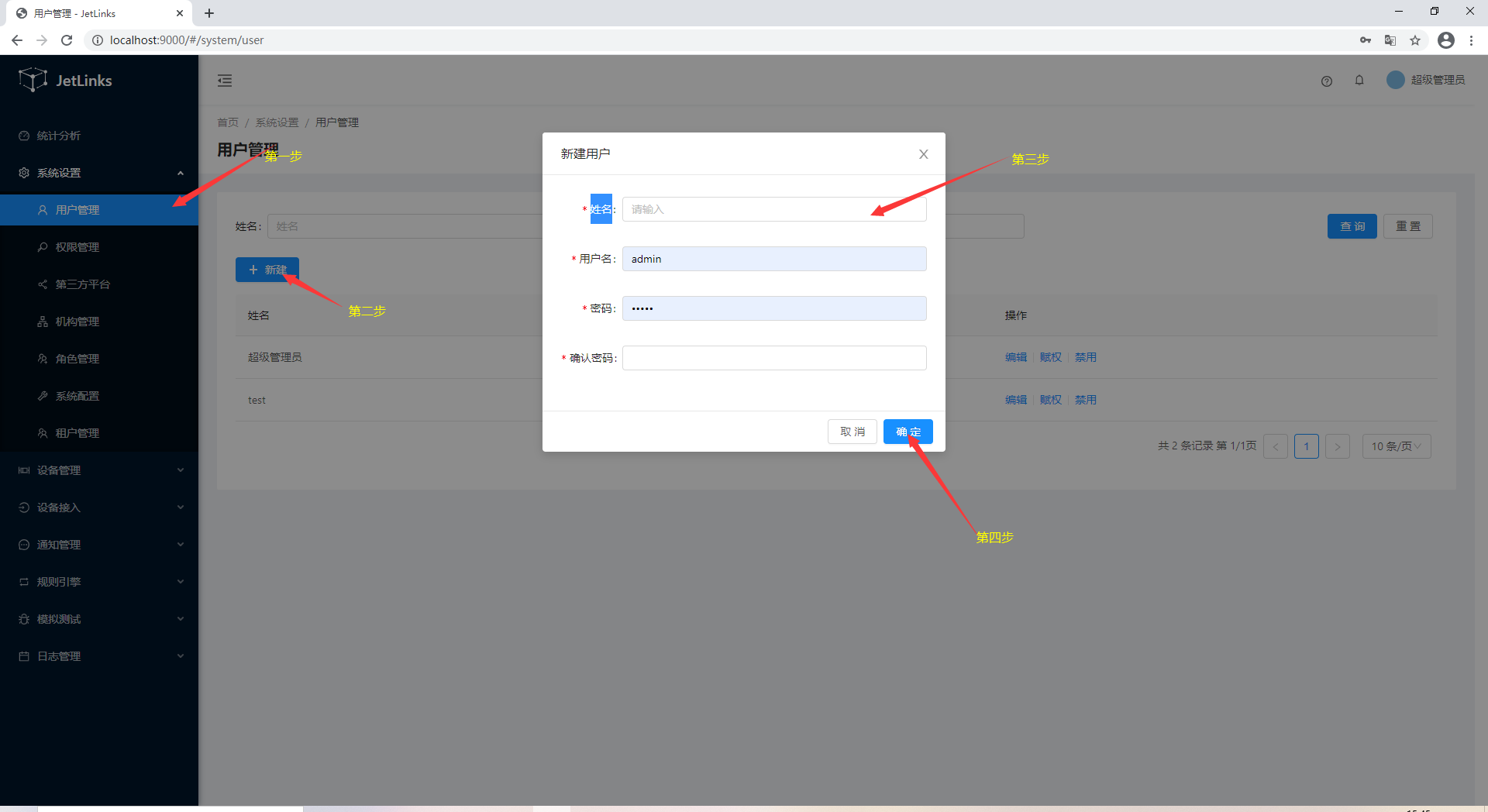Open a new browser tab

coord(209,13)
